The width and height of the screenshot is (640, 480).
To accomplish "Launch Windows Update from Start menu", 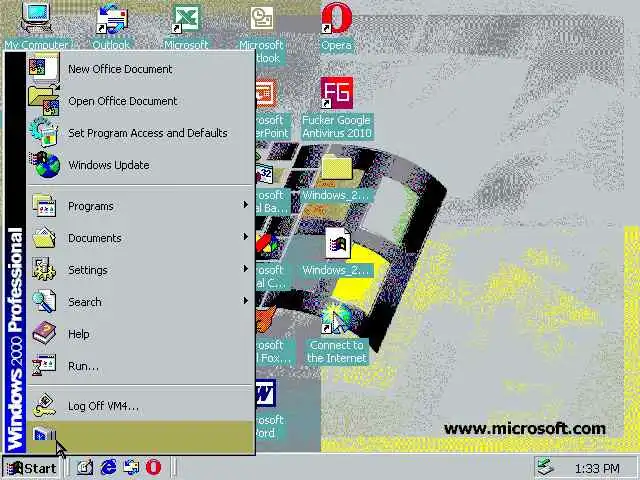I will pos(141,165).
